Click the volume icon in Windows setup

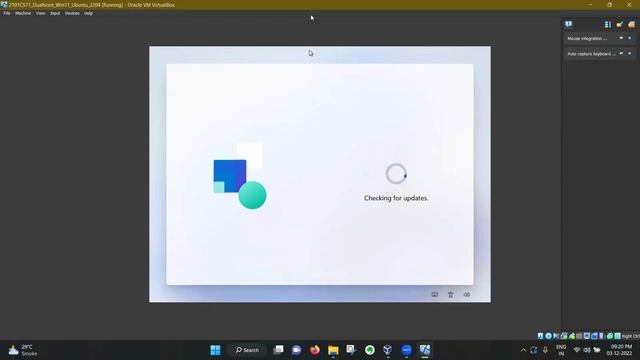[x=467, y=294]
